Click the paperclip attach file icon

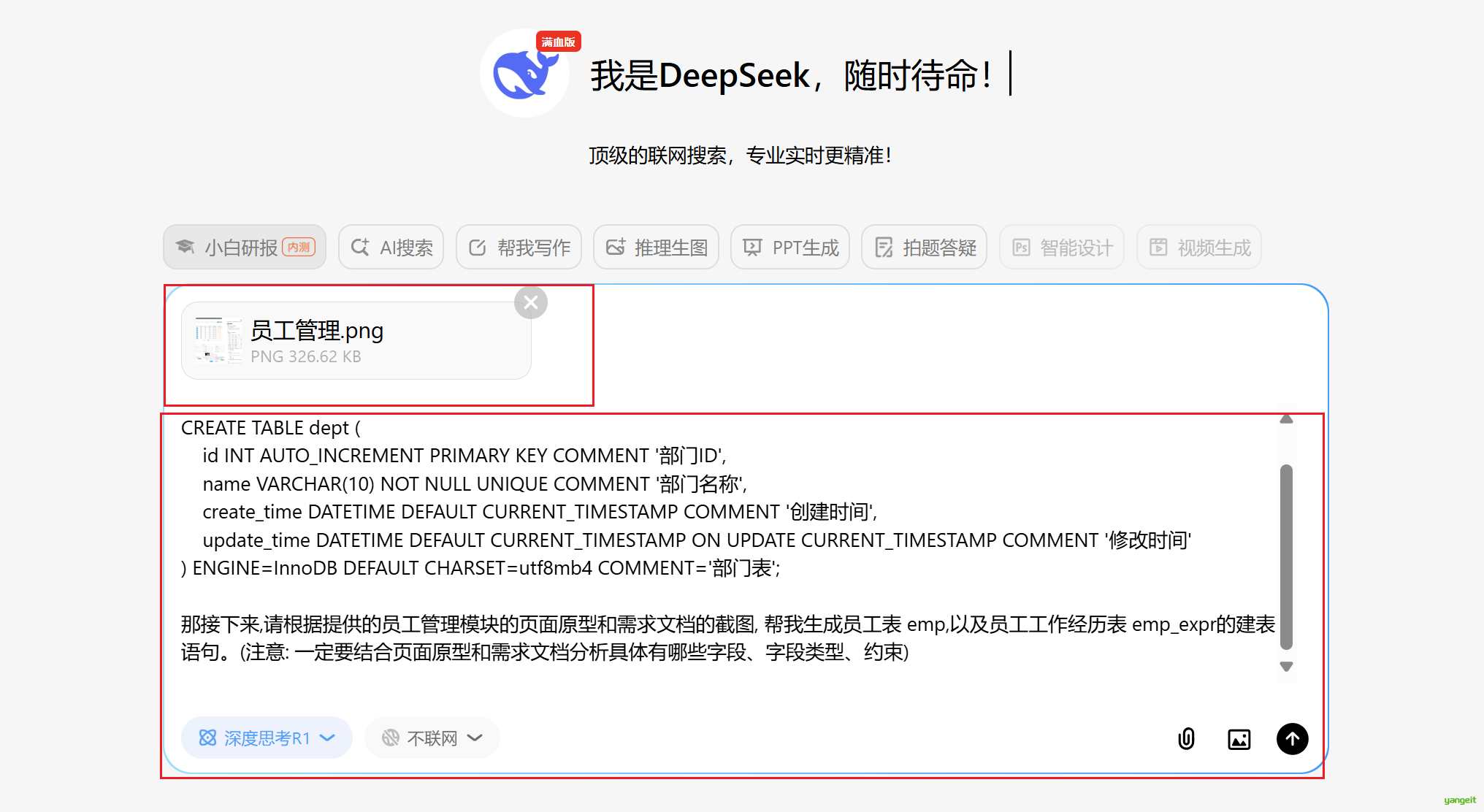(x=1187, y=739)
